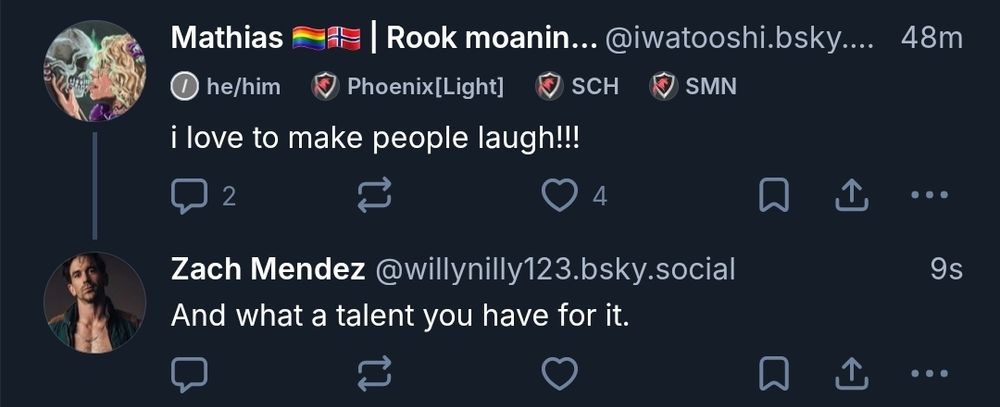Open replies on Mathias's post
This screenshot has width=1000, height=407.
coord(203,195)
